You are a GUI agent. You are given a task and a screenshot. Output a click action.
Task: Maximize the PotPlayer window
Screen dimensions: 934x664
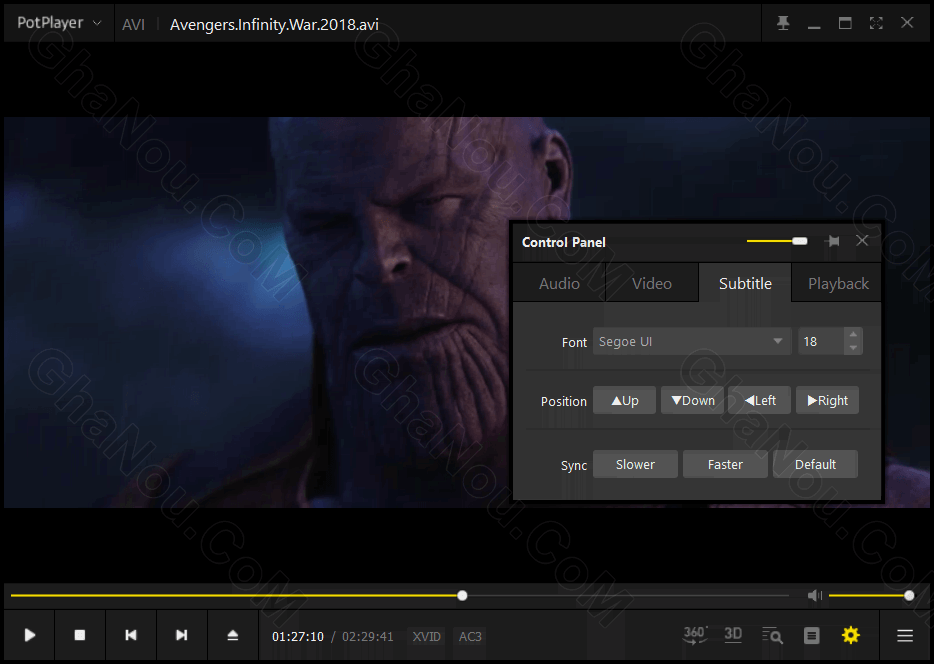[845, 23]
